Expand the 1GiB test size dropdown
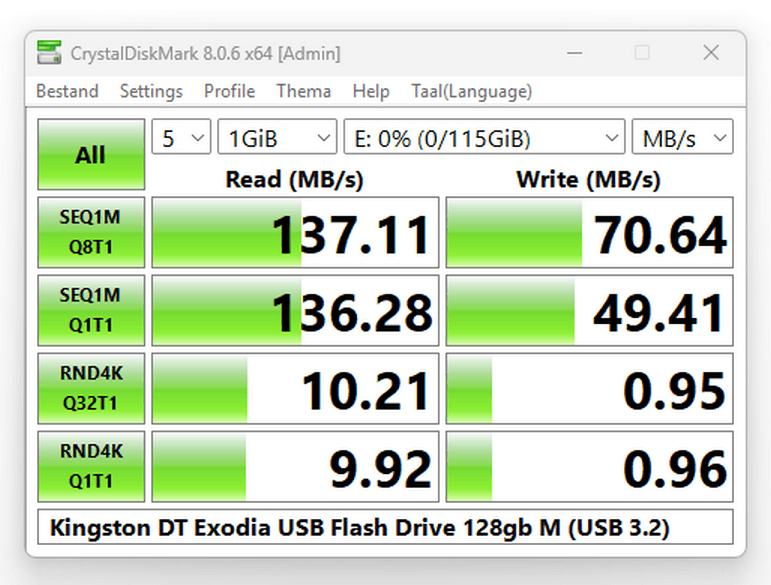The image size is (771, 585). (x=277, y=137)
